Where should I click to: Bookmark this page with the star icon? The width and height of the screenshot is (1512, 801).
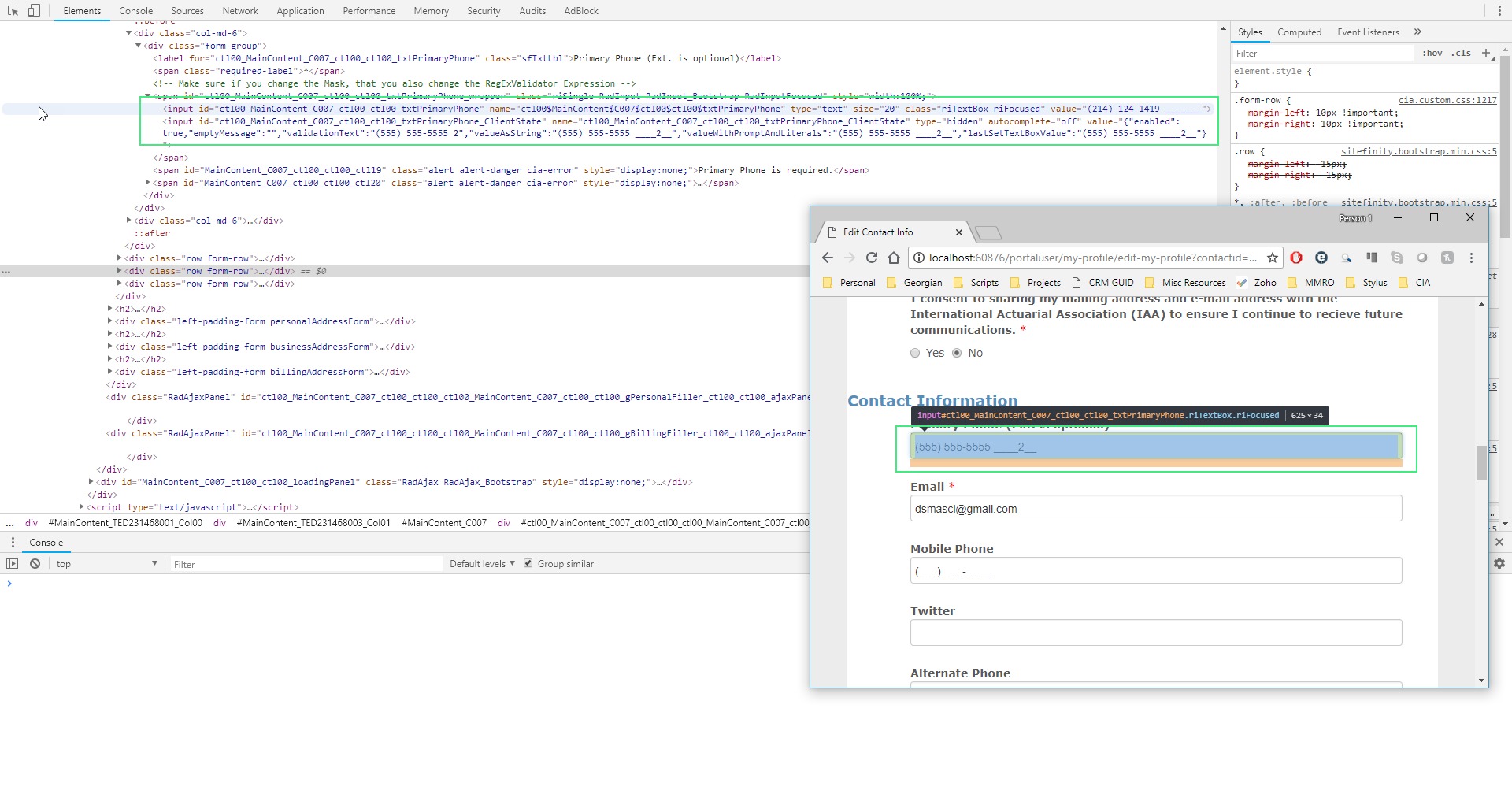(1272, 258)
